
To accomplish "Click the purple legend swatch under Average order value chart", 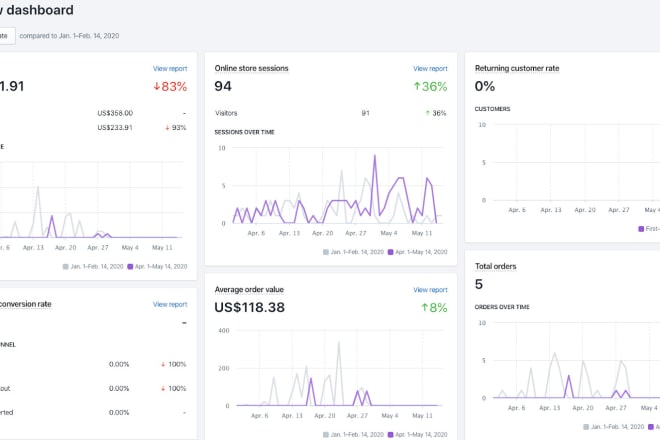I will 391,435.
